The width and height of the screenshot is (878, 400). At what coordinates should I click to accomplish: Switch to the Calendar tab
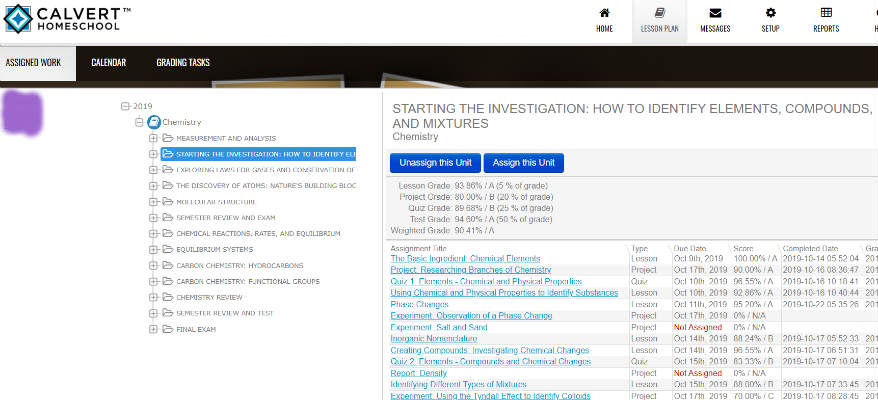(108, 62)
